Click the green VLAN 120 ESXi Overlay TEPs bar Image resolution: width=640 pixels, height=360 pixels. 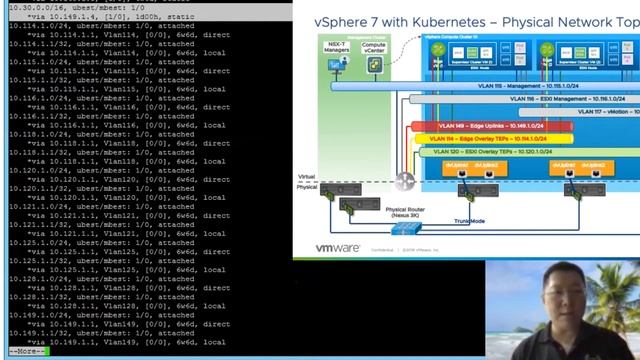[529, 152]
